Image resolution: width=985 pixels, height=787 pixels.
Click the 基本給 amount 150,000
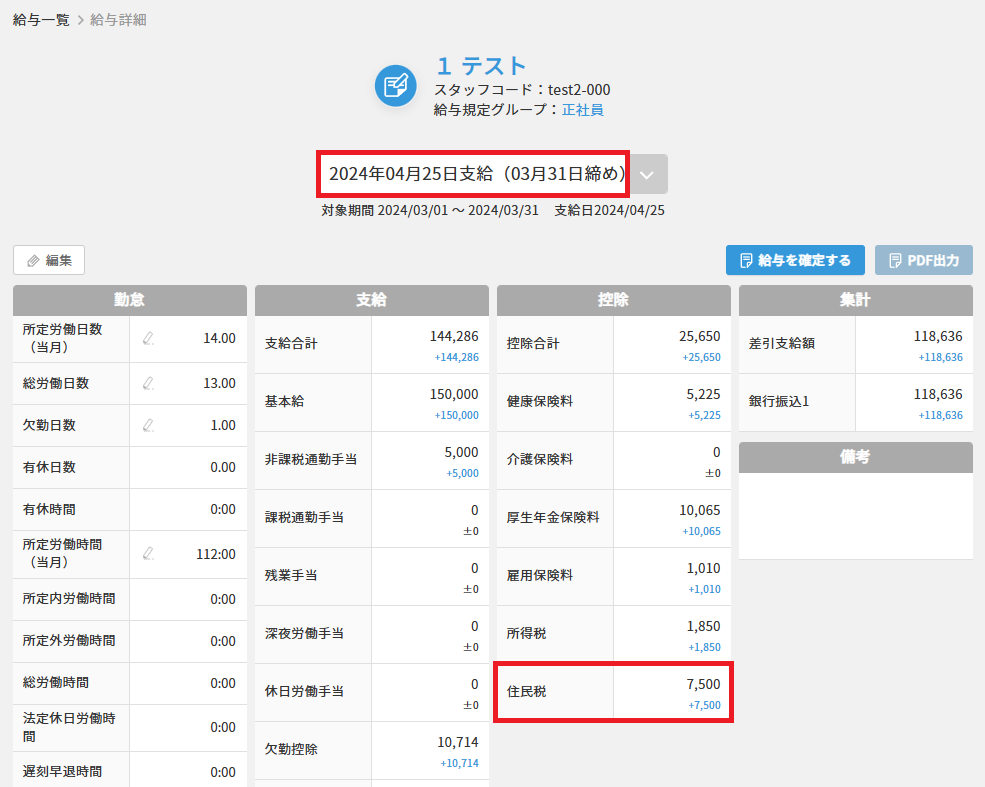(454, 394)
